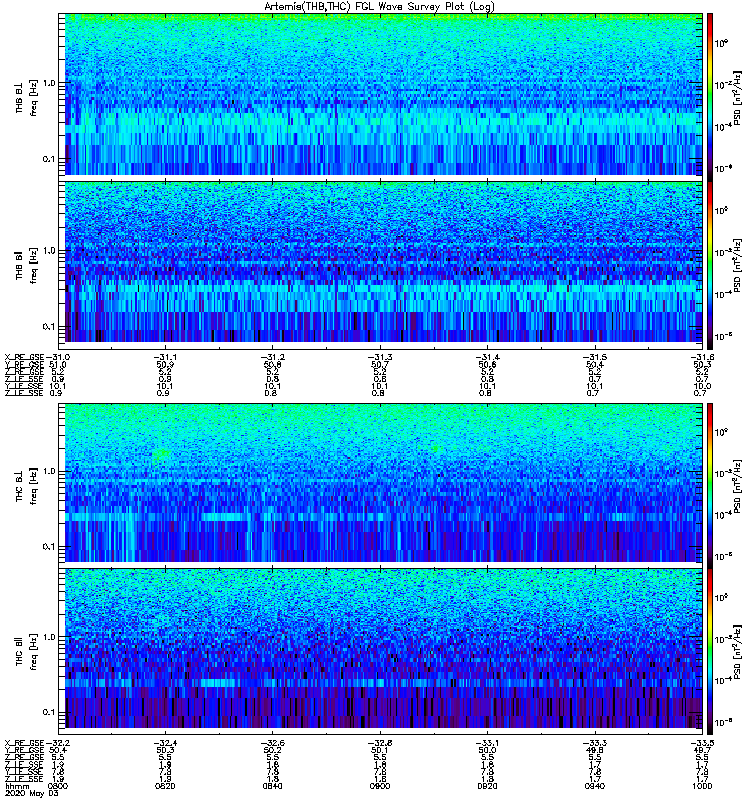Click the upper 'X_RE_GSE' row label starting at -31.0
This screenshot has width=750, height=800.
24,357
